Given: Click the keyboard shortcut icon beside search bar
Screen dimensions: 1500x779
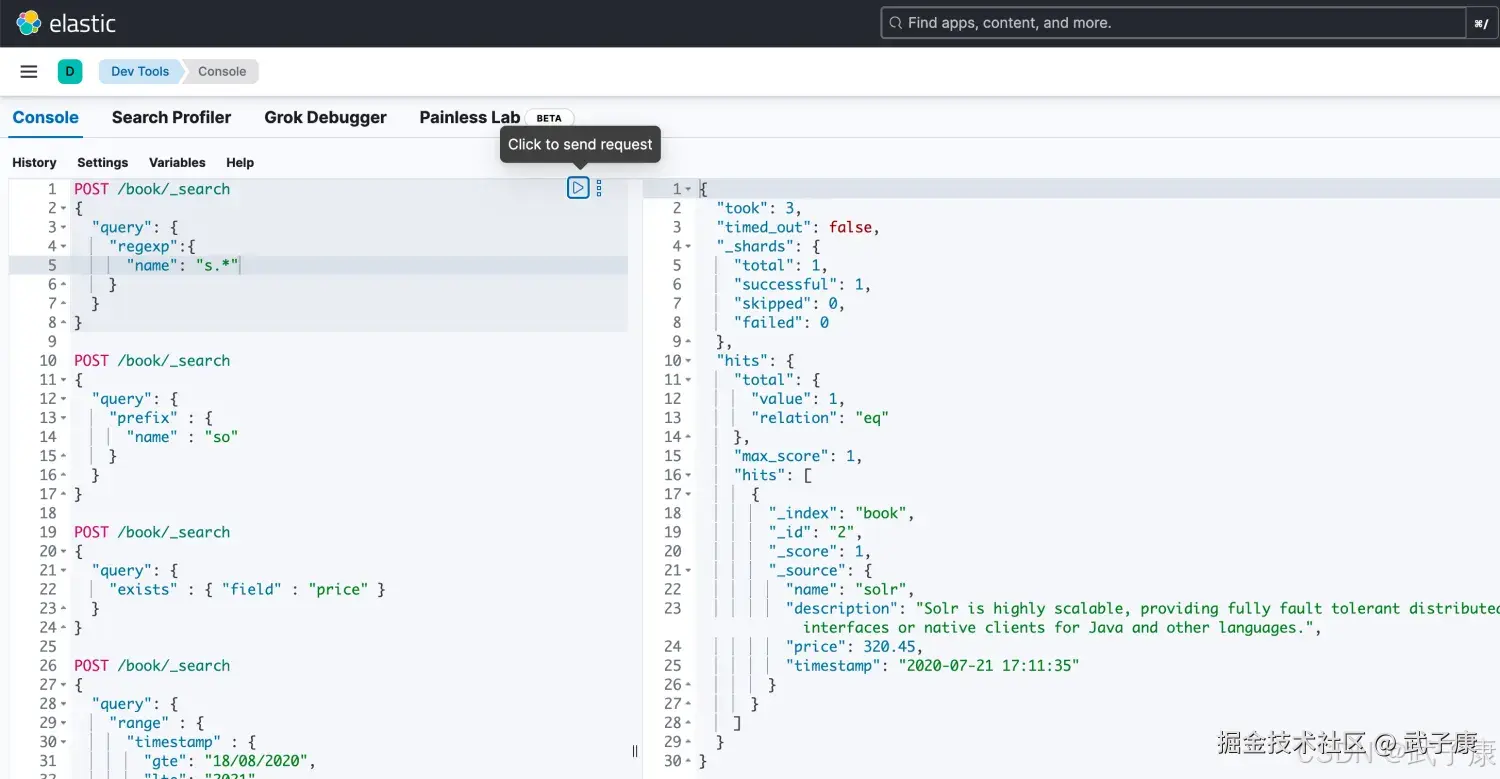Looking at the screenshot, I should coord(1481,23).
